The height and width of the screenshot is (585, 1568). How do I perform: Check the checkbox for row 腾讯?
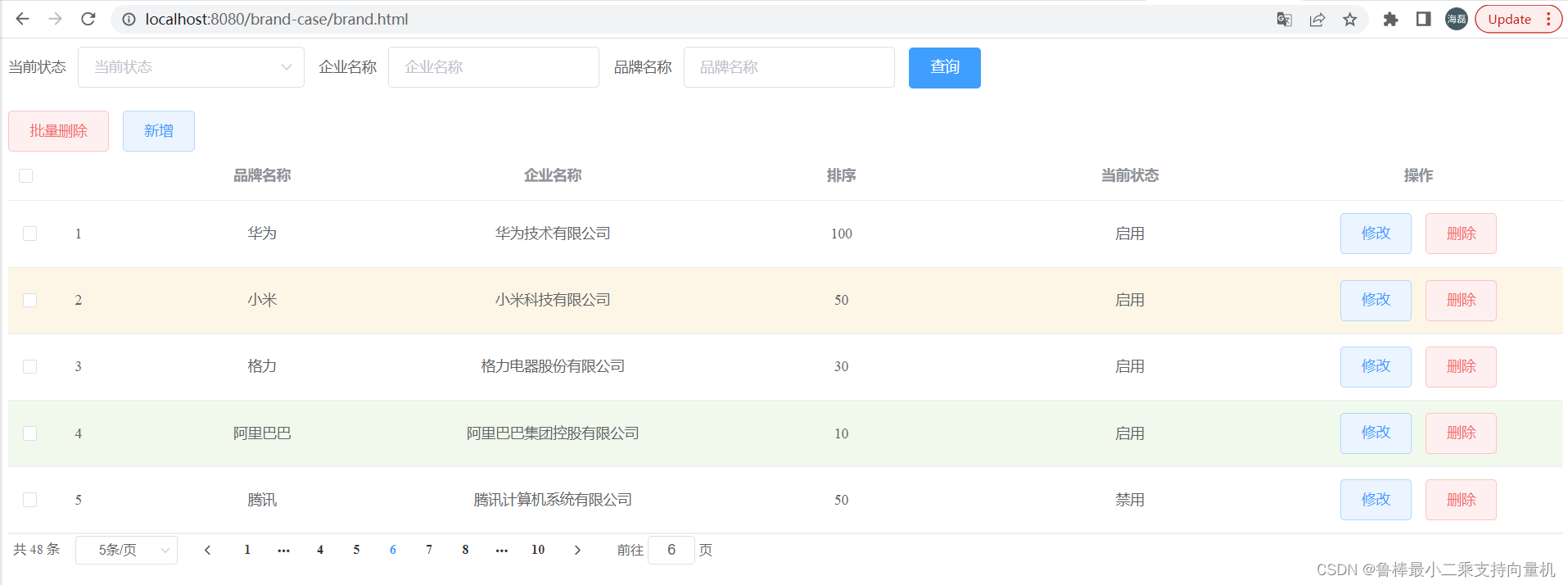coord(29,500)
